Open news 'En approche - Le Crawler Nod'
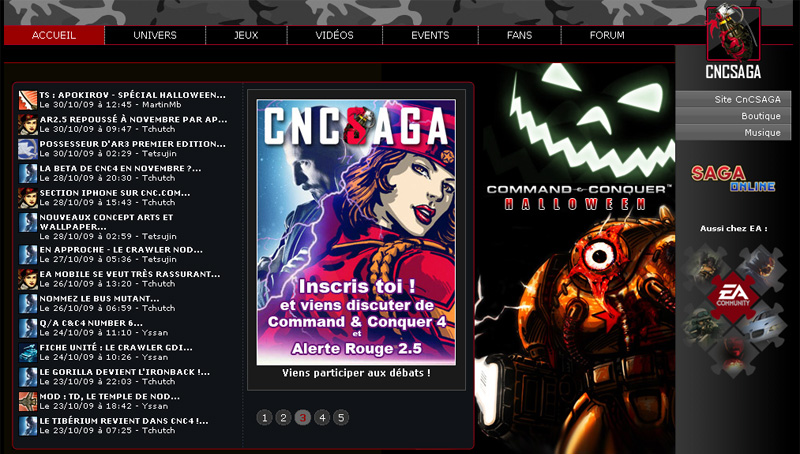 tap(121, 250)
